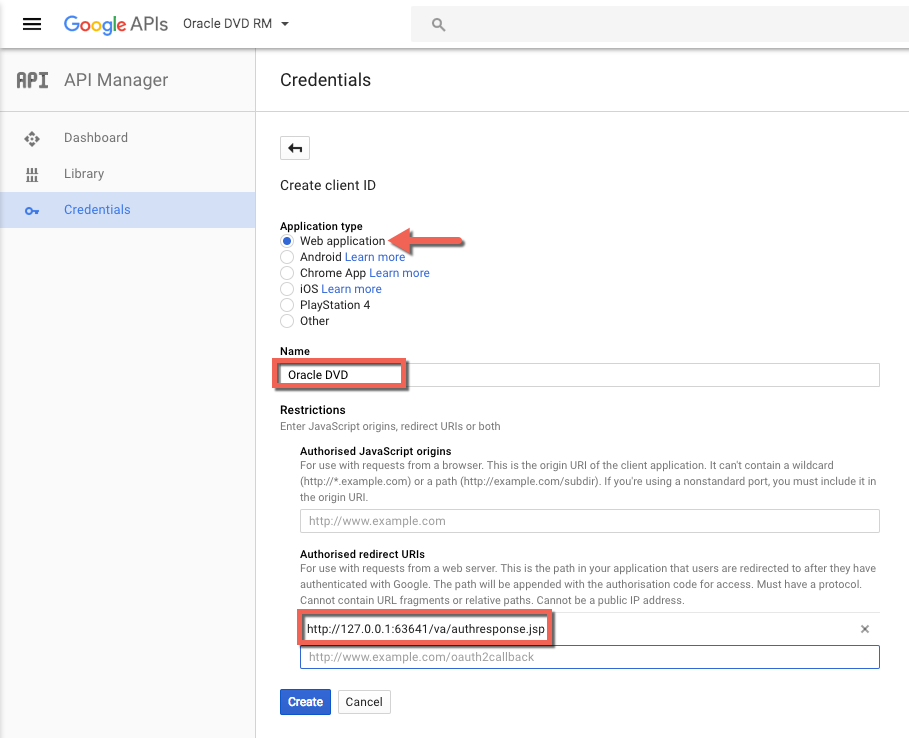Go back using the arrow button
This screenshot has height=738, width=909.
pos(295,148)
